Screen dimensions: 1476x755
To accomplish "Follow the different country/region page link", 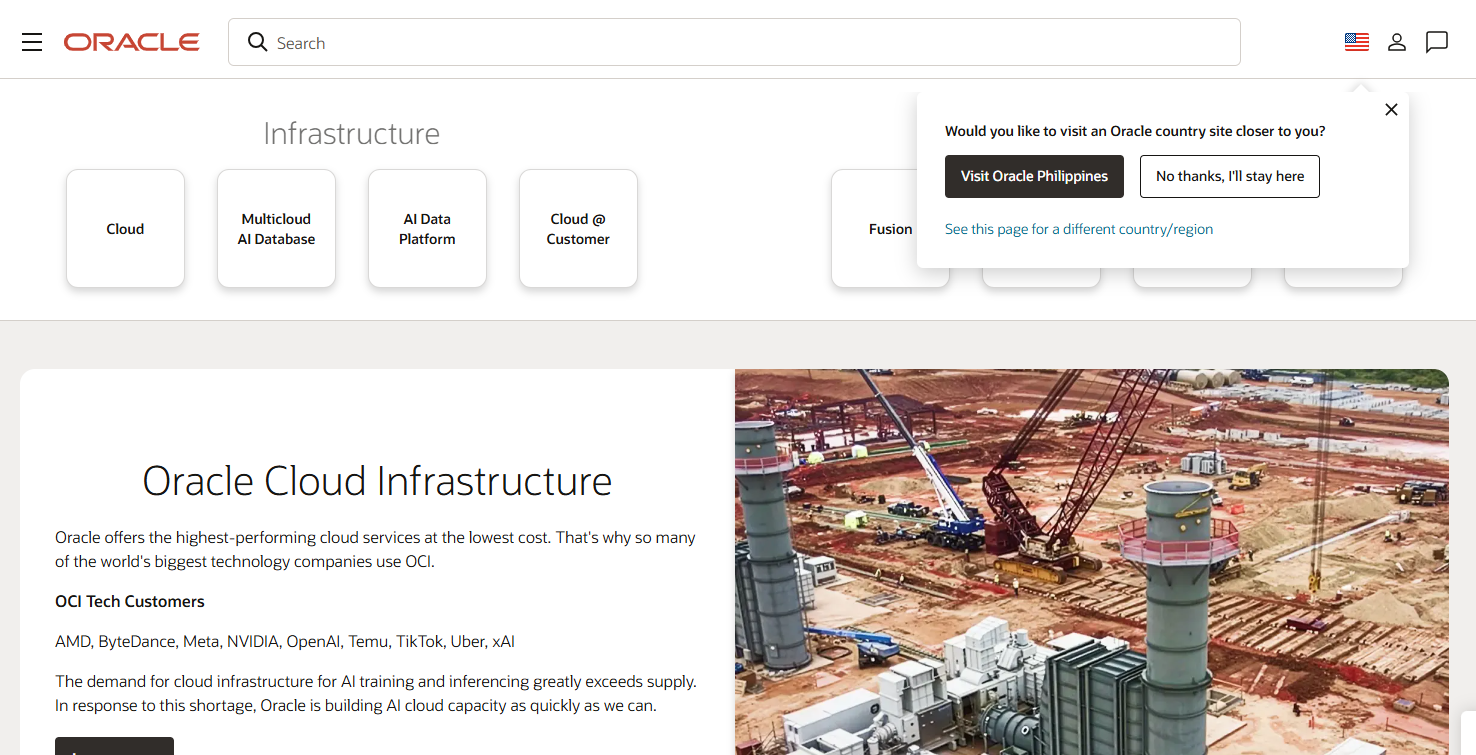I will (1079, 229).
